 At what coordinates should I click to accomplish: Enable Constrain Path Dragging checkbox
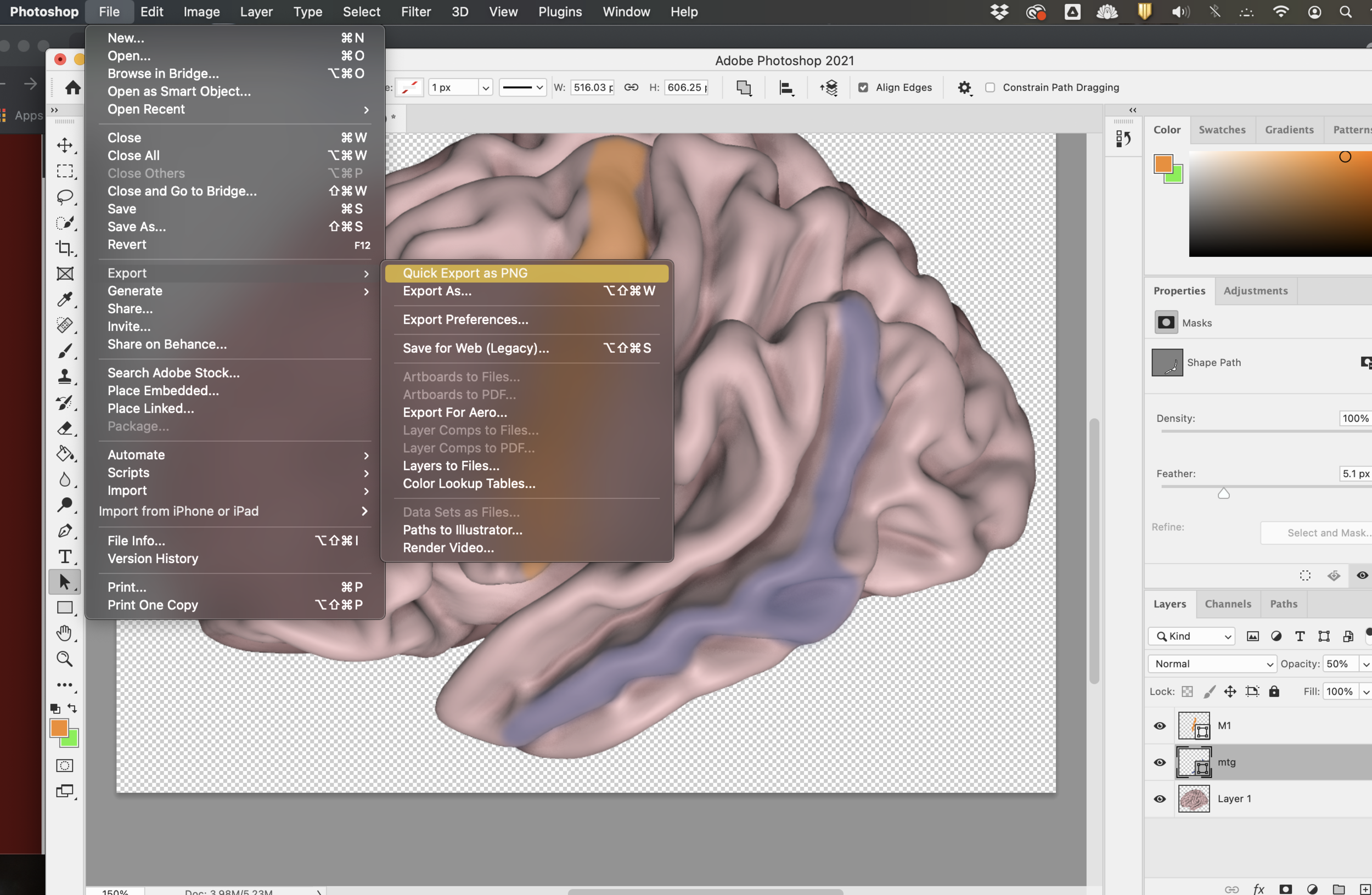(x=989, y=88)
